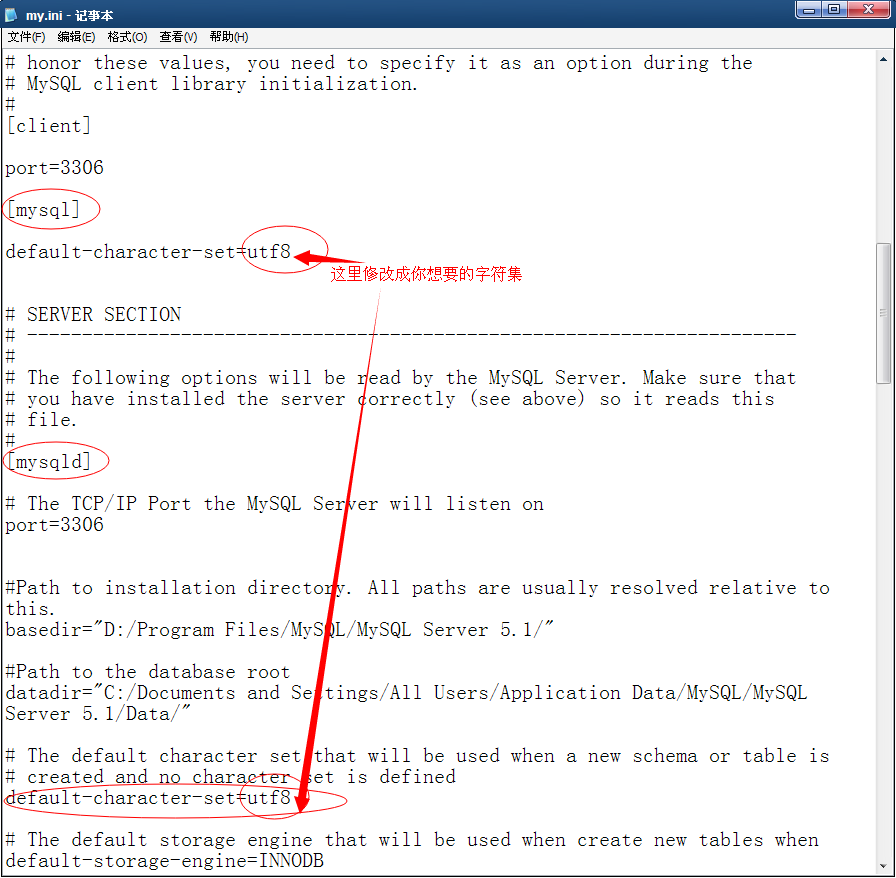
Task: Click the port=3306 line under [mysqld]
Action: point(55,525)
